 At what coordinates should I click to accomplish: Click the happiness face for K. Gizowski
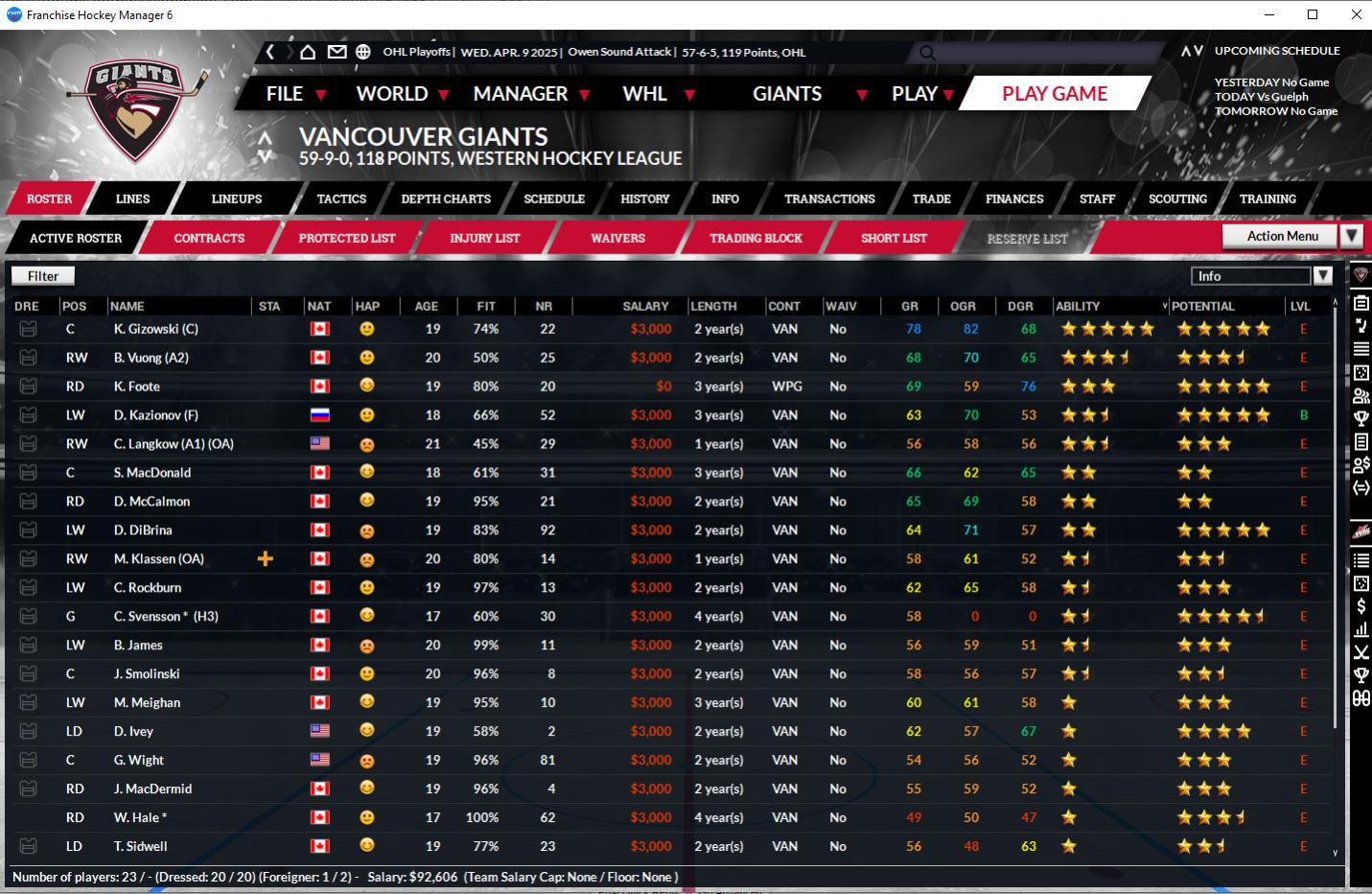pyautogui.click(x=366, y=329)
